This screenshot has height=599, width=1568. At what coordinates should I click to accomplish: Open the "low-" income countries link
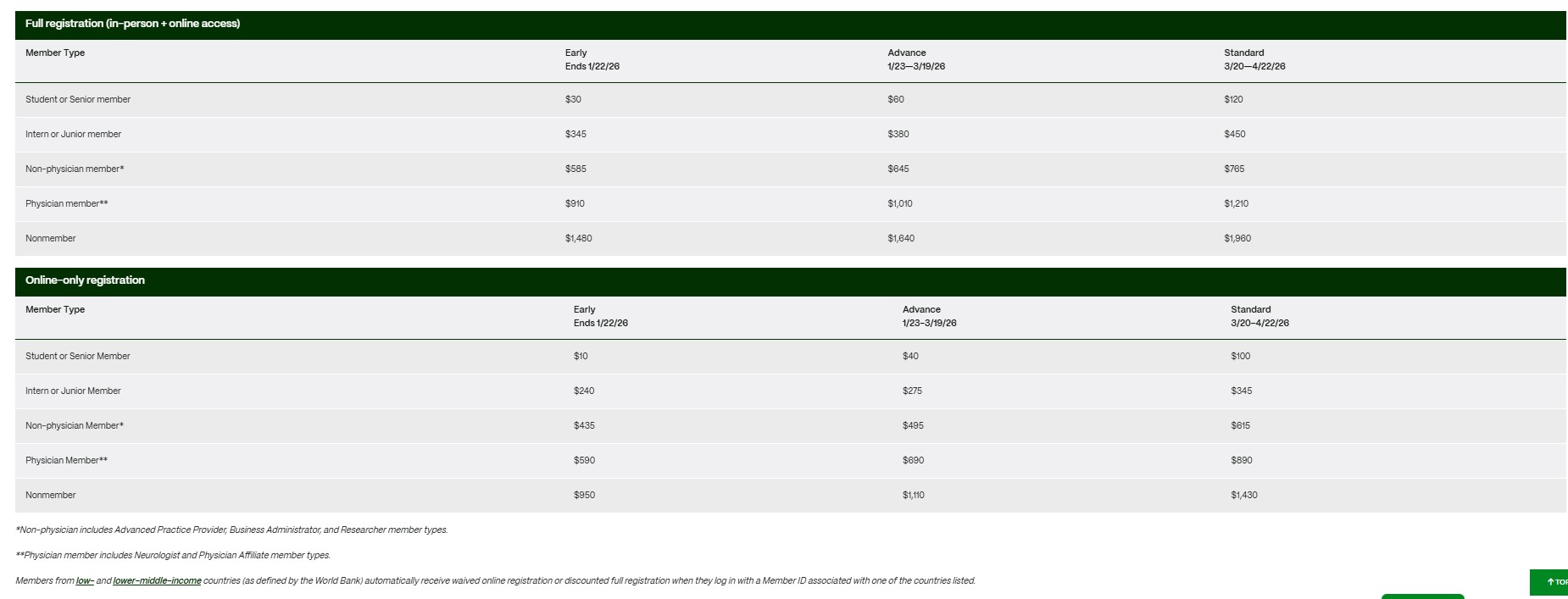point(85,581)
